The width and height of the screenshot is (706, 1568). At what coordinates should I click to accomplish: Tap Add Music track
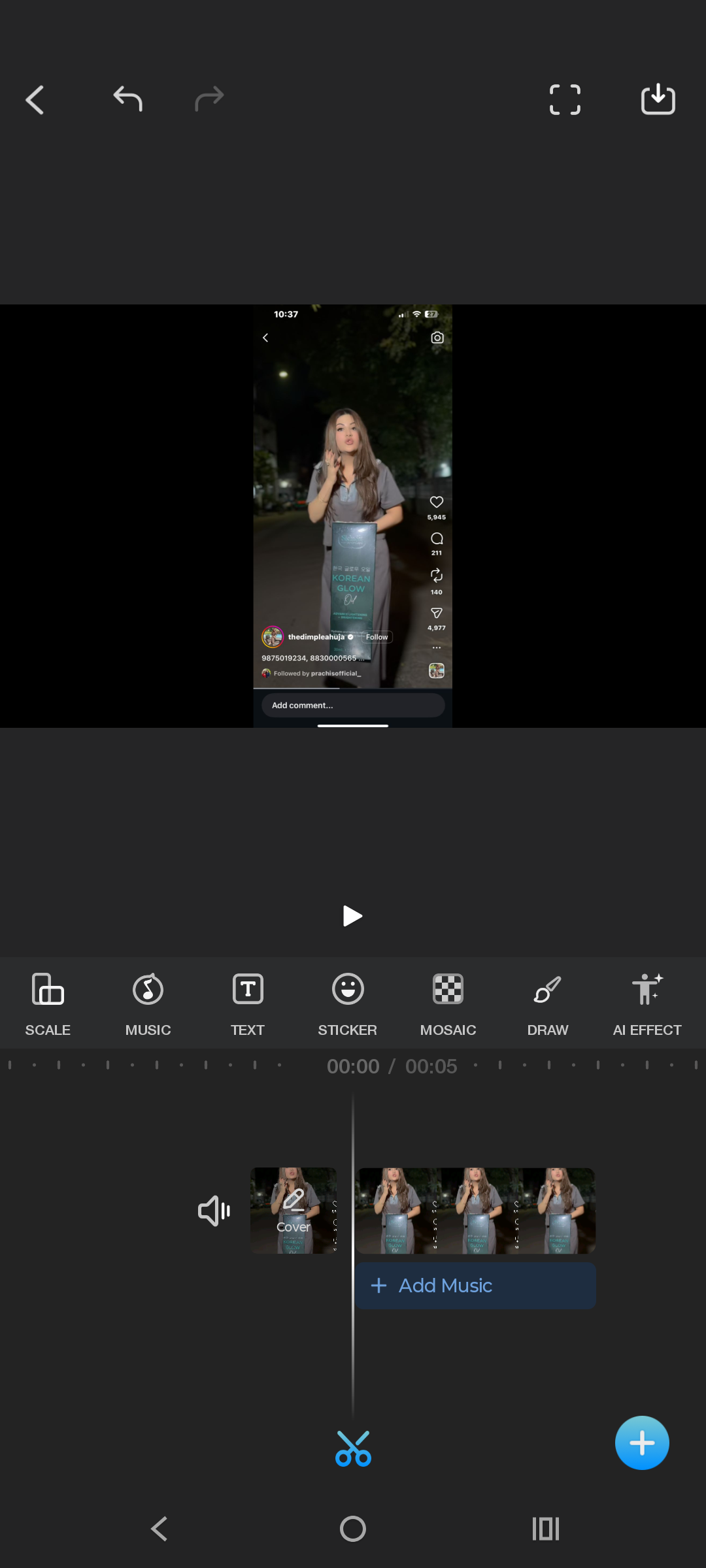(x=475, y=1286)
